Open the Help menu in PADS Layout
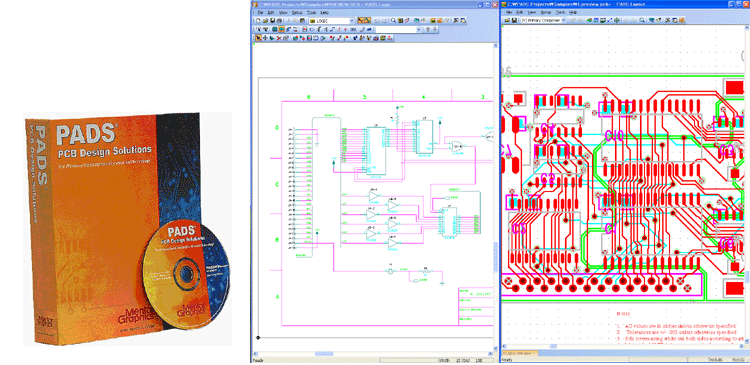Image resolution: width=750 pixels, height=365 pixels. pyautogui.click(x=573, y=12)
